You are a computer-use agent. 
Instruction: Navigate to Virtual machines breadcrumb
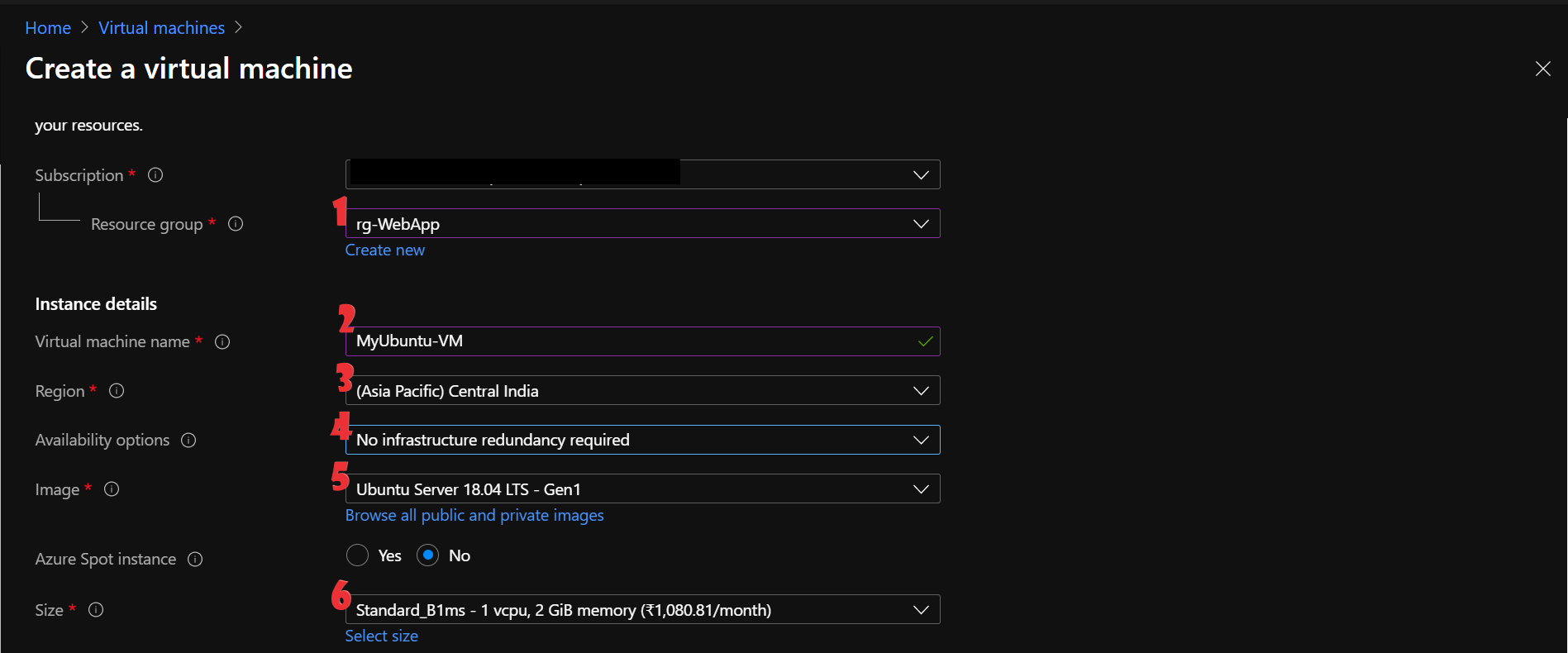click(x=161, y=28)
